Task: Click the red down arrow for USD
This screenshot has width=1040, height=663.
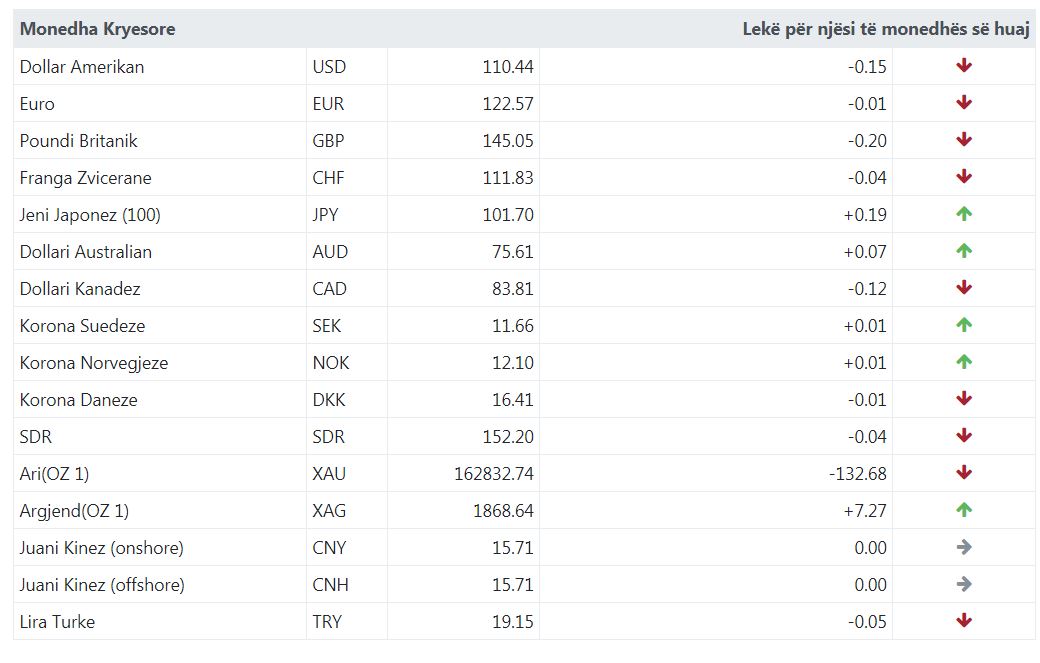Action: [964, 66]
